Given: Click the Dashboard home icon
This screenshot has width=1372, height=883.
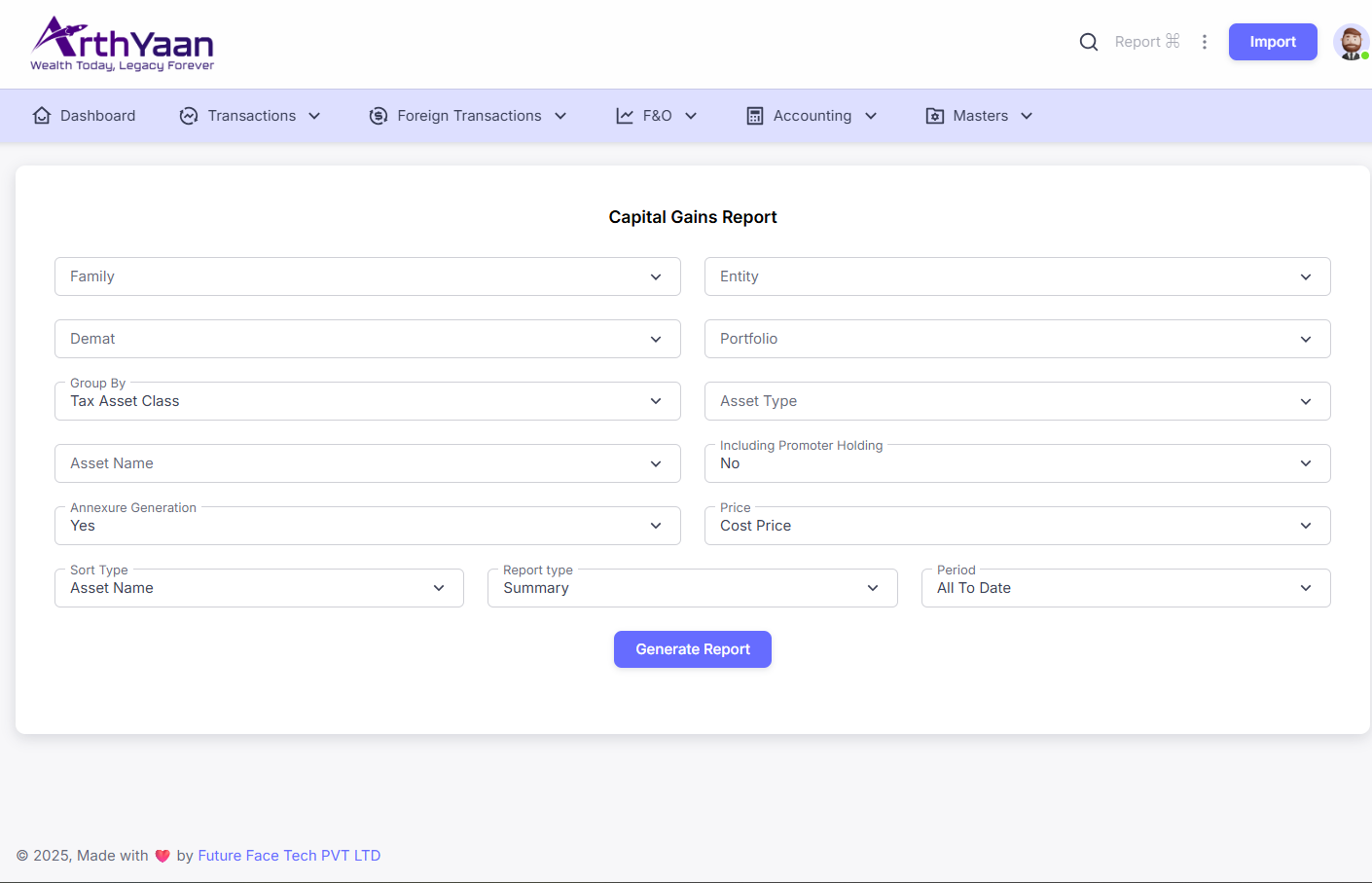Looking at the screenshot, I should click(42, 116).
